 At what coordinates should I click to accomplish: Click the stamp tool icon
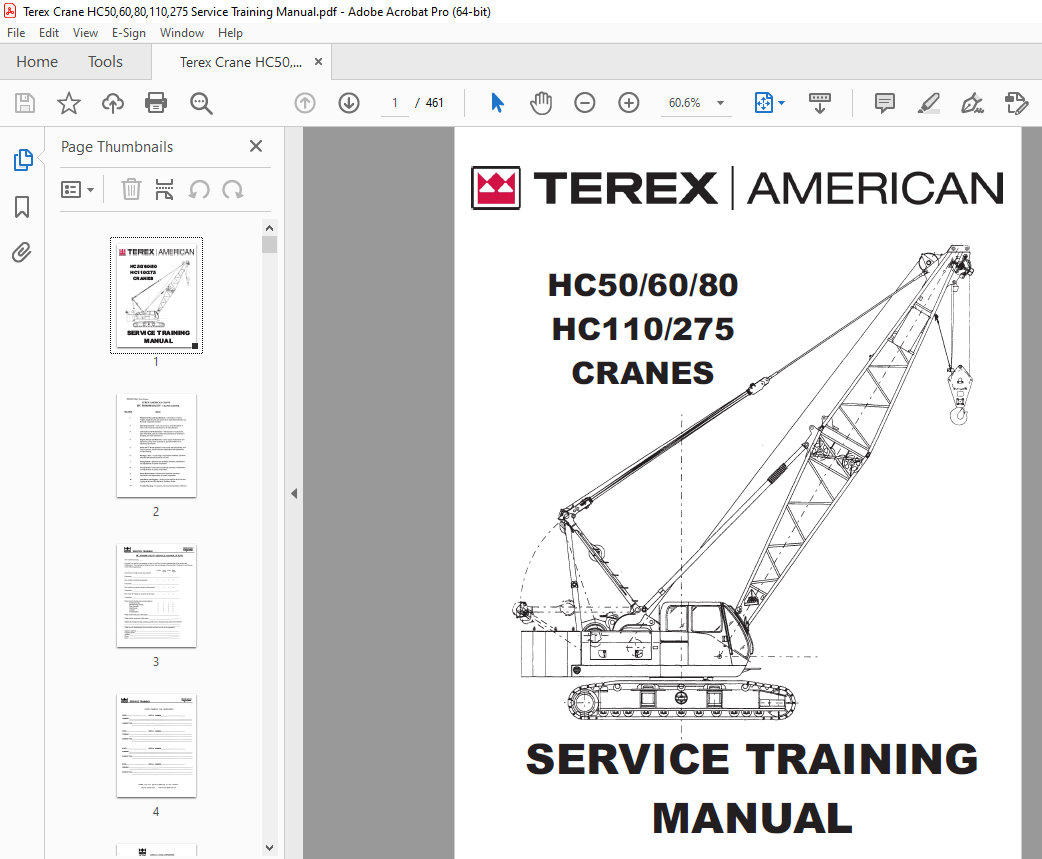coord(1016,103)
